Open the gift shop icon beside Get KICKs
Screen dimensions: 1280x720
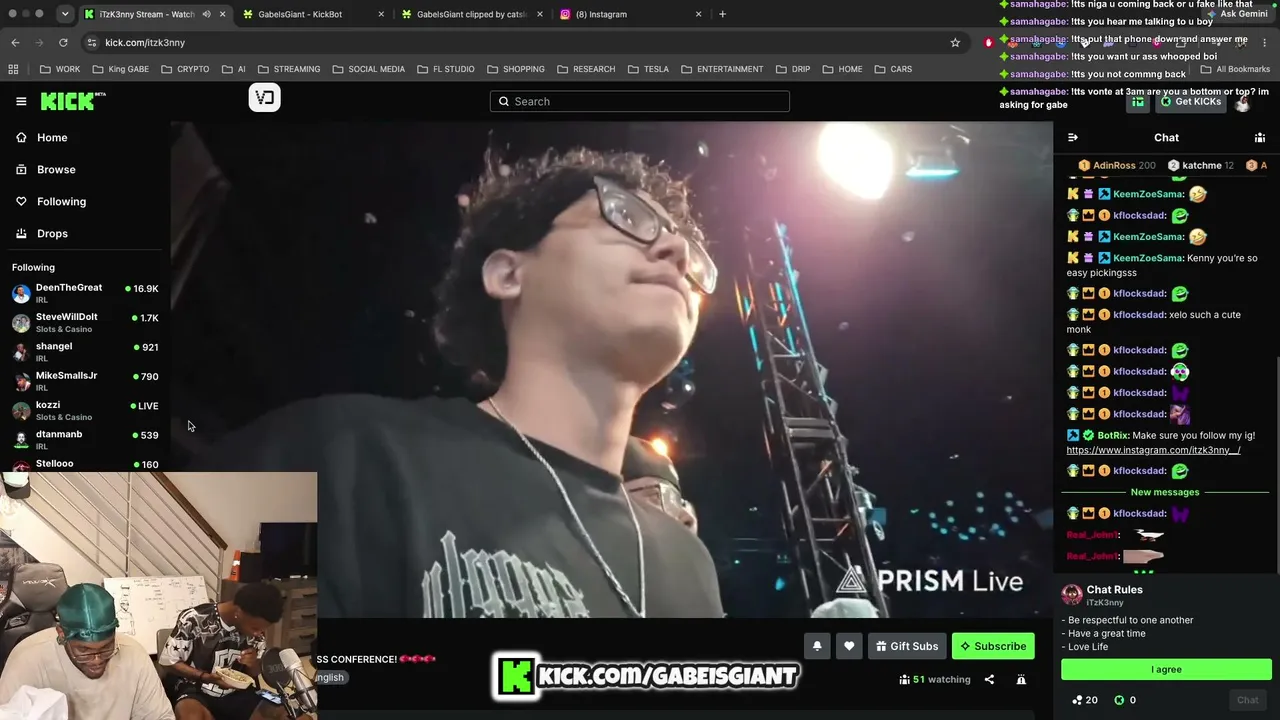click(x=1138, y=102)
